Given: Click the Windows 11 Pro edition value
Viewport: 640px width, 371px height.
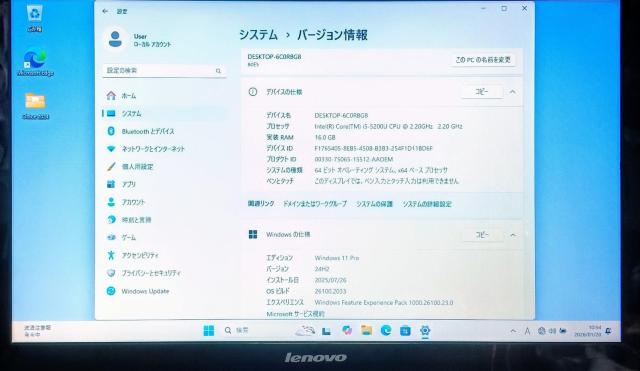Looking at the screenshot, I should [x=337, y=258].
